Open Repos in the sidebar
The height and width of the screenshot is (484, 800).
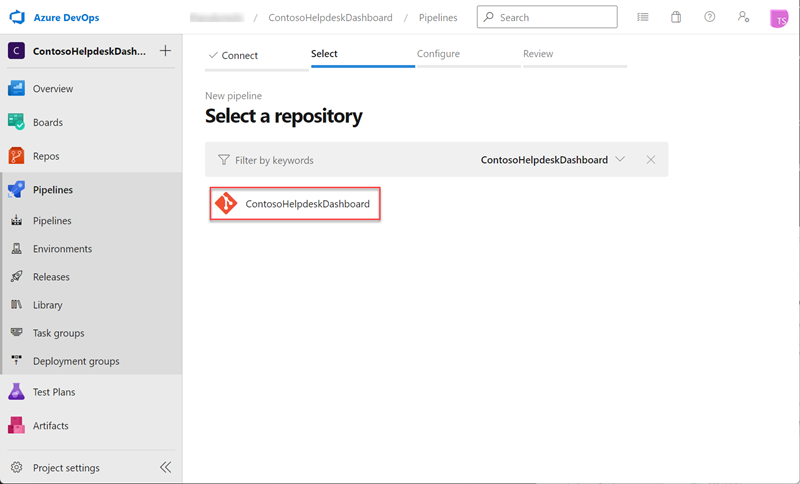click(x=46, y=156)
